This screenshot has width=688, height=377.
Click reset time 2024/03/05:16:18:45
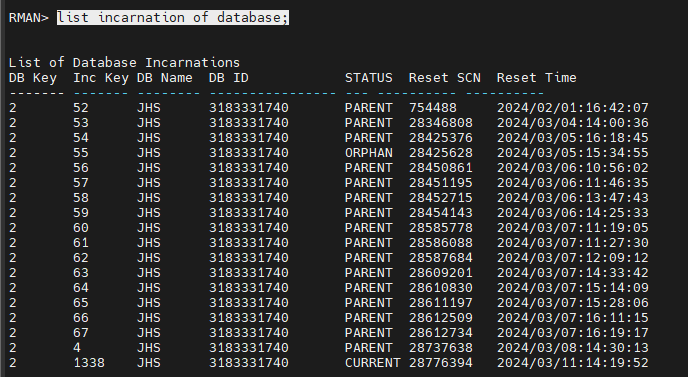point(573,138)
